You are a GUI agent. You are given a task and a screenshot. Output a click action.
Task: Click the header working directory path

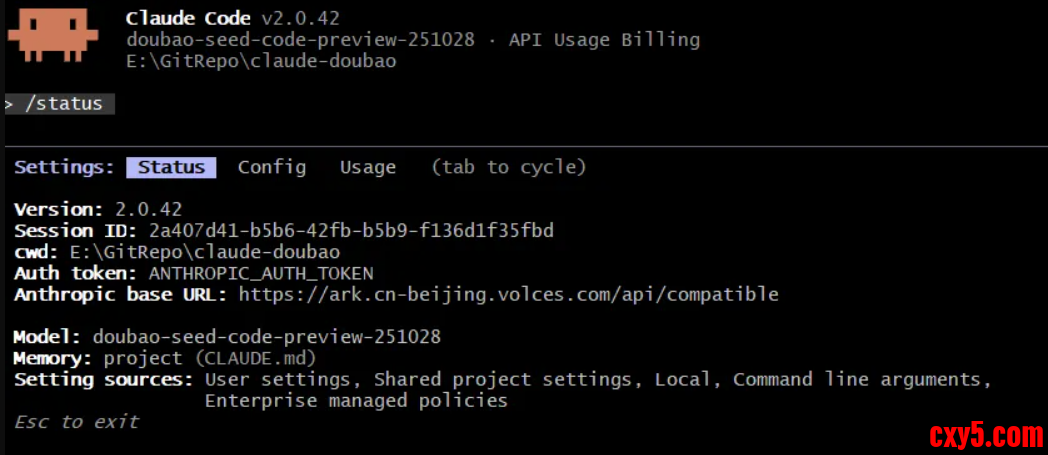tap(261, 61)
